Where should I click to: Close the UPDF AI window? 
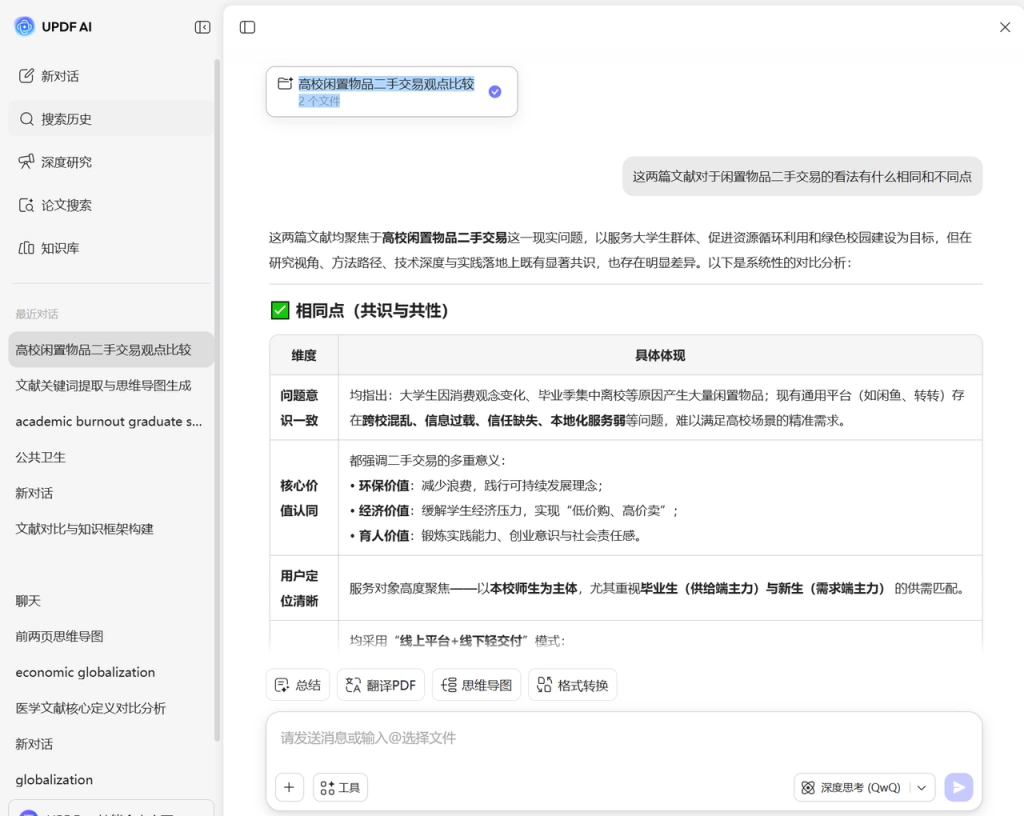pyautogui.click(x=1005, y=27)
